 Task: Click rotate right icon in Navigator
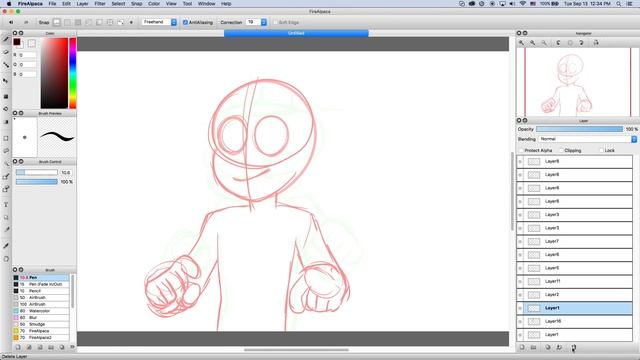coord(582,43)
